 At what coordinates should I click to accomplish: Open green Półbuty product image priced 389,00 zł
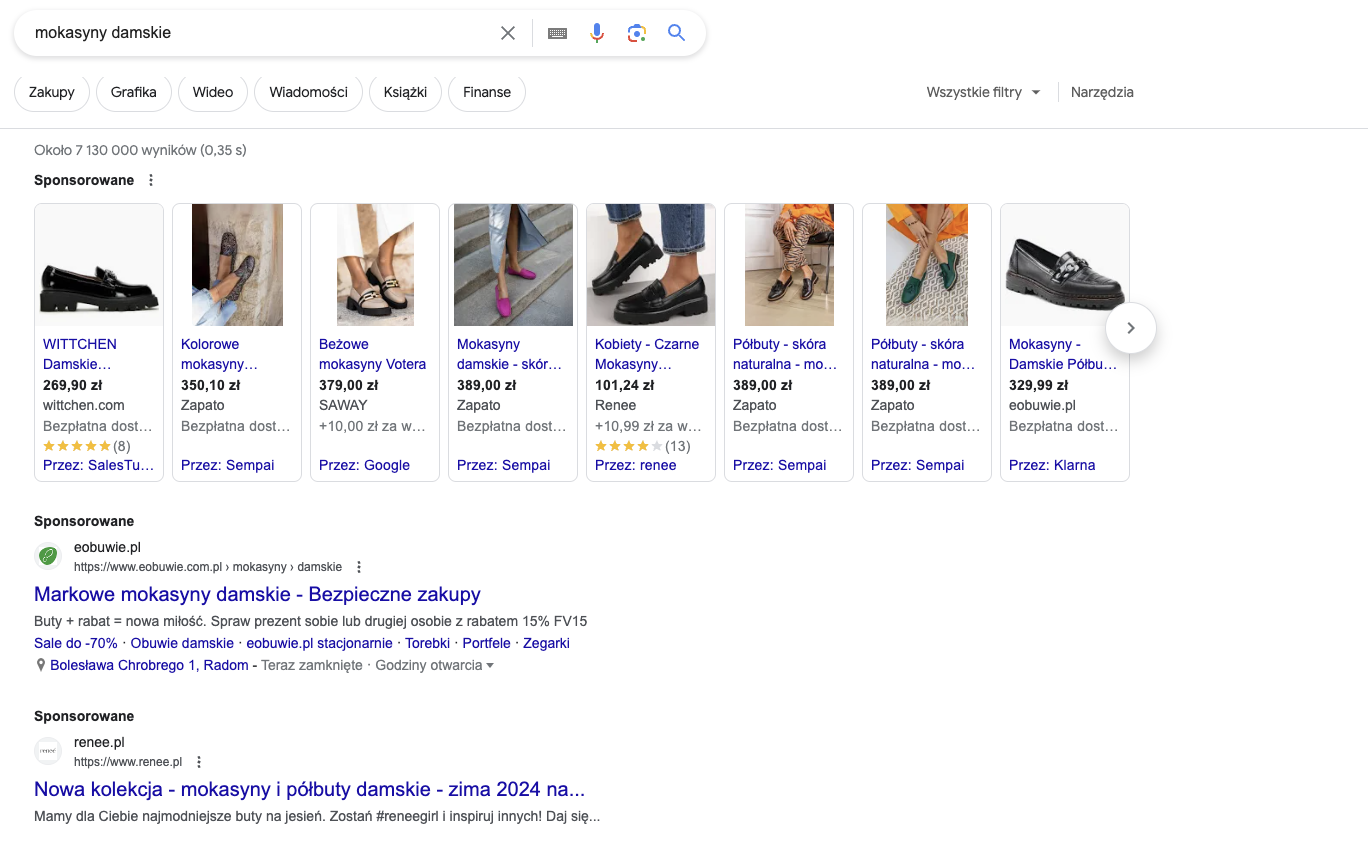click(x=927, y=265)
